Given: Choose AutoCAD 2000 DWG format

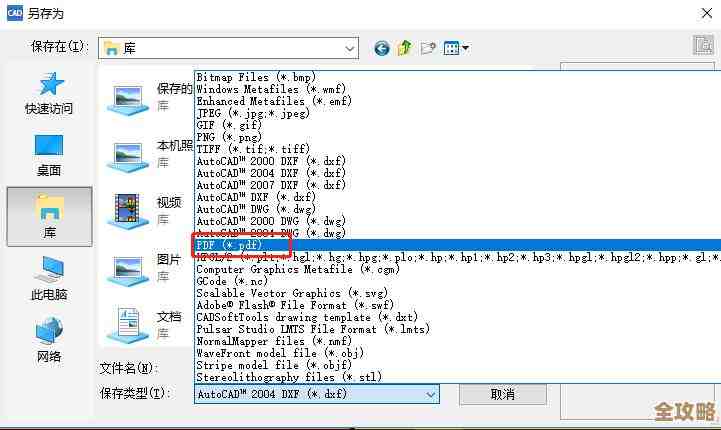Looking at the screenshot, I should point(271,221).
